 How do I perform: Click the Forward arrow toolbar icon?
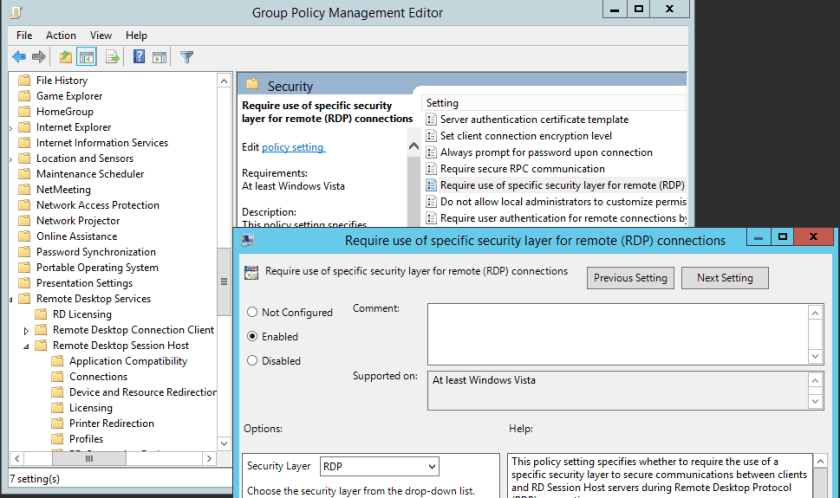click(x=38, y=57)
